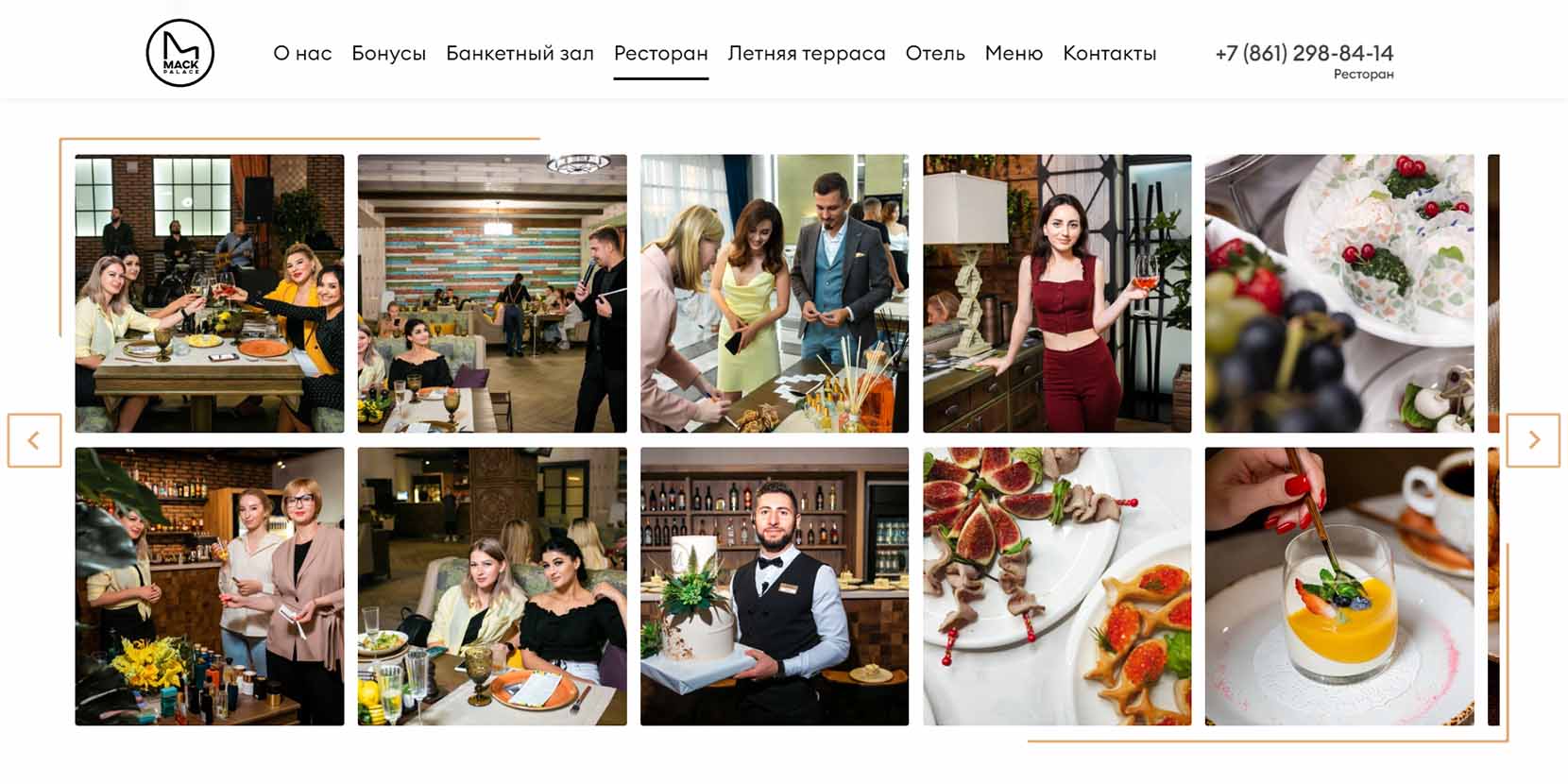The width and height of the screenshot is (1568, 784).
Task: Navigate to Банкетный зал
Action: pyautogui.click(x=520, y=53)
